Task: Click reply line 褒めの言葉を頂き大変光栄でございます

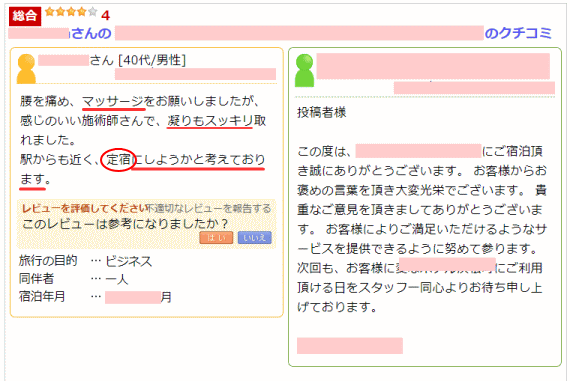Action: point(410,190)
